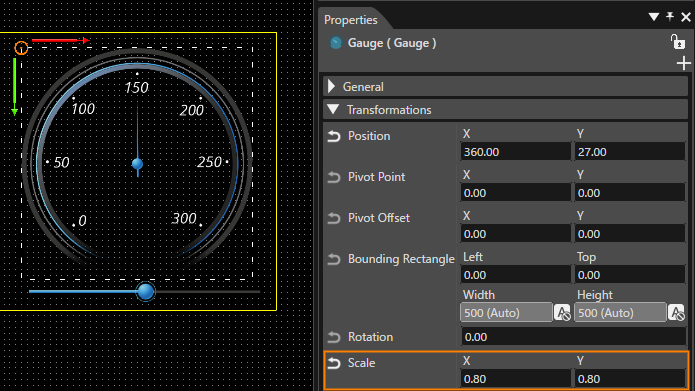Image resolution: width=695 pixels, height=391 pixels.
Task: Click the plus icon to add property
Action: (683, 63)
